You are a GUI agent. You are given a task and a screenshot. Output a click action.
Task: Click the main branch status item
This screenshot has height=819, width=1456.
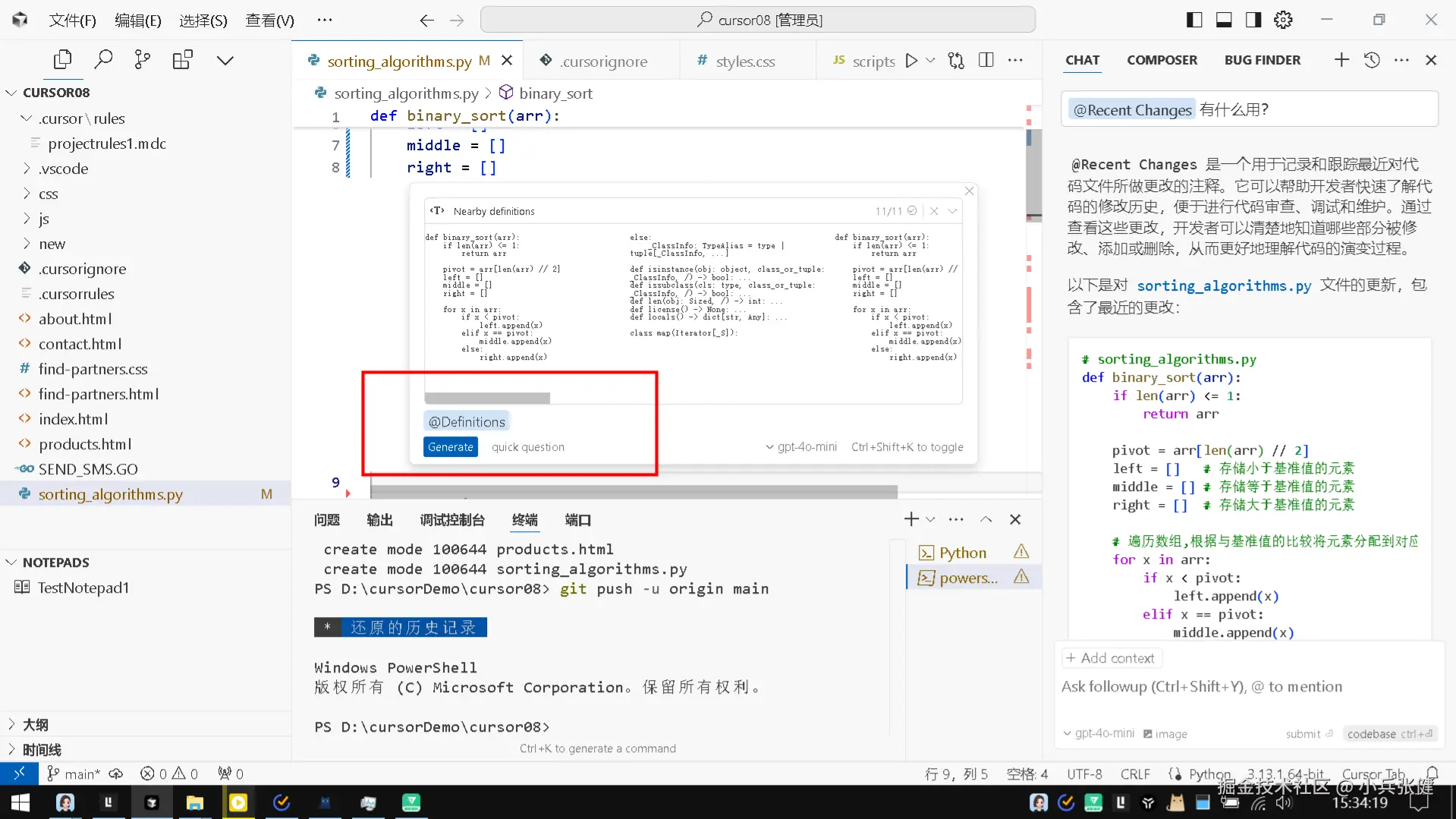(x=74, y=773)
